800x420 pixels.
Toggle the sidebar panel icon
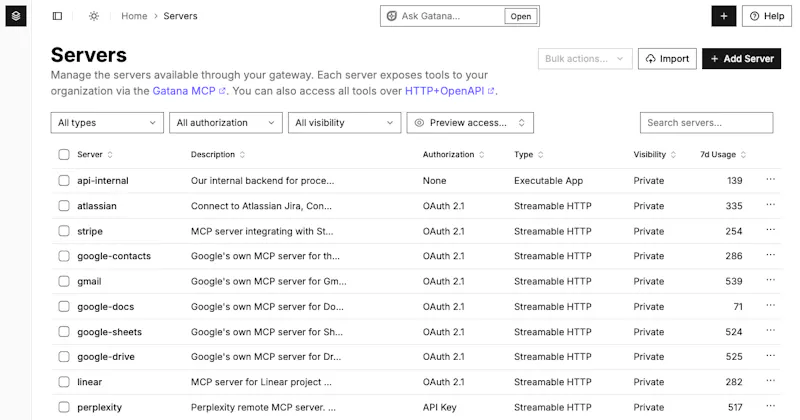58,16
